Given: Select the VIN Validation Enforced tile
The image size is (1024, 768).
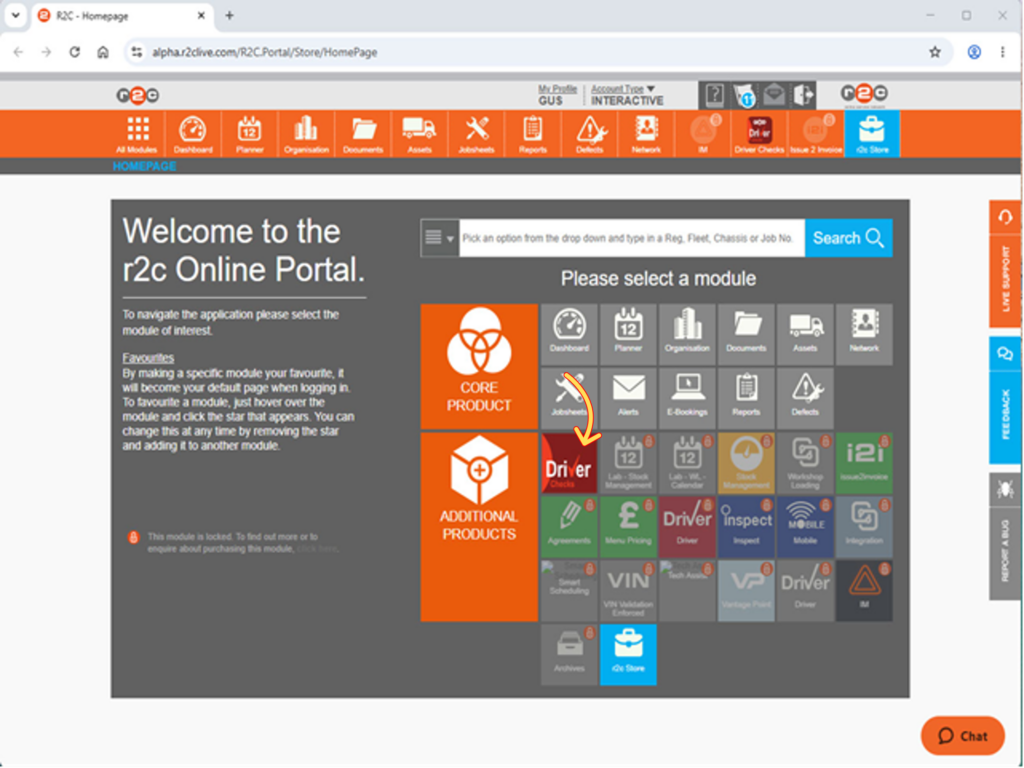Looking at the screenshot, I should (628, 590).
